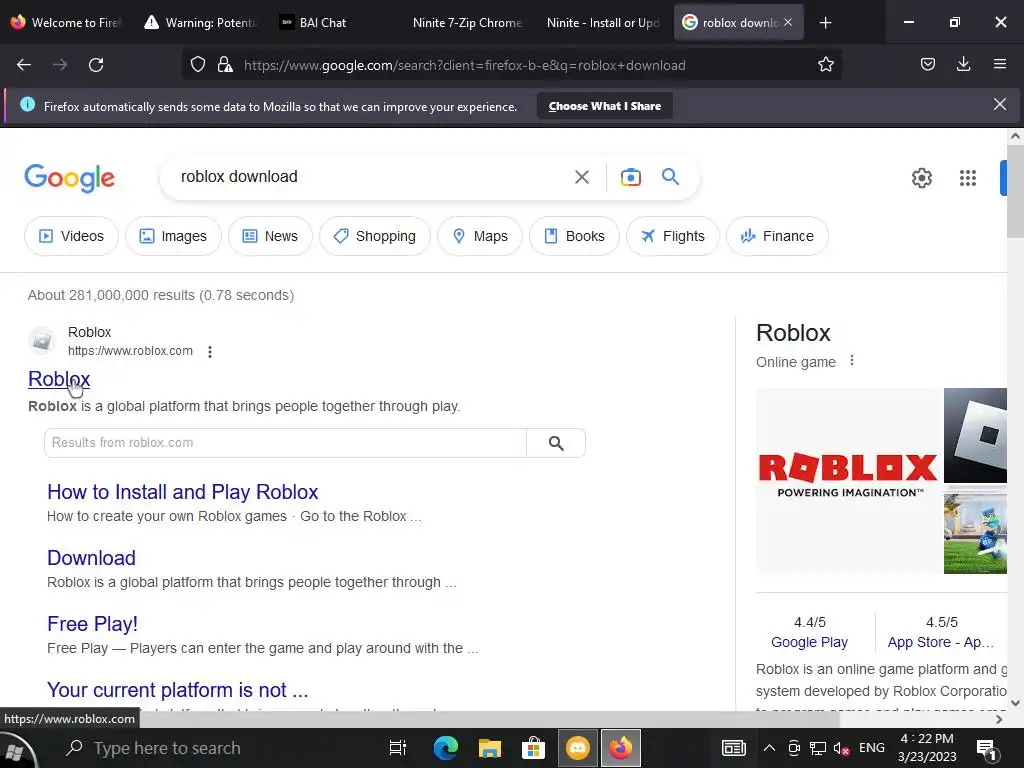Filter results by Flights
1024x768 pixels.
[673, 236]
